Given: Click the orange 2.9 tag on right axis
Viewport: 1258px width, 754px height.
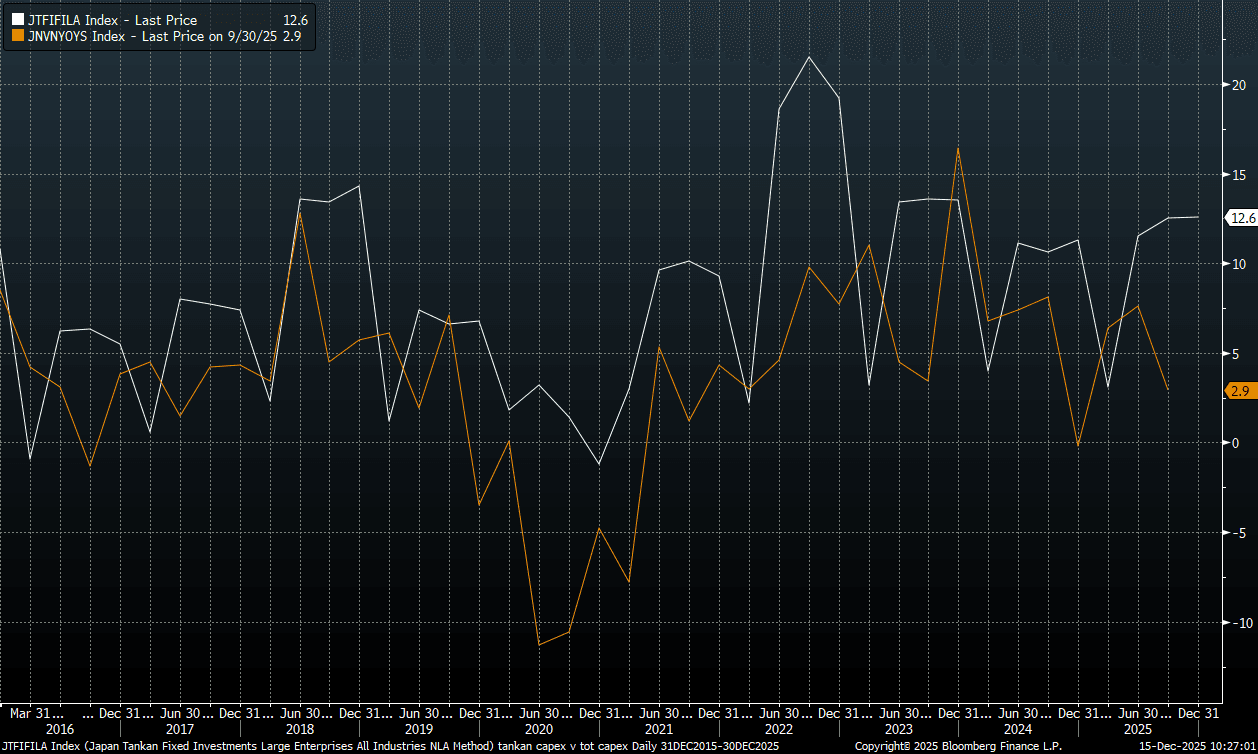Looking at the screenshot, I should [1239, 391].
